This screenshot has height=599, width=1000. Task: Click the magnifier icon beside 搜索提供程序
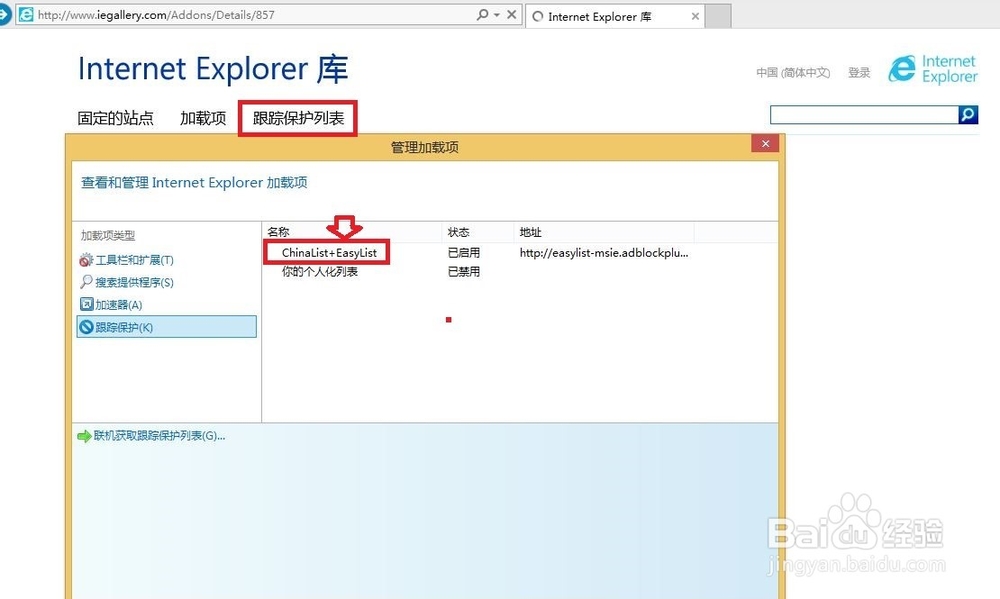pos(86,281)
